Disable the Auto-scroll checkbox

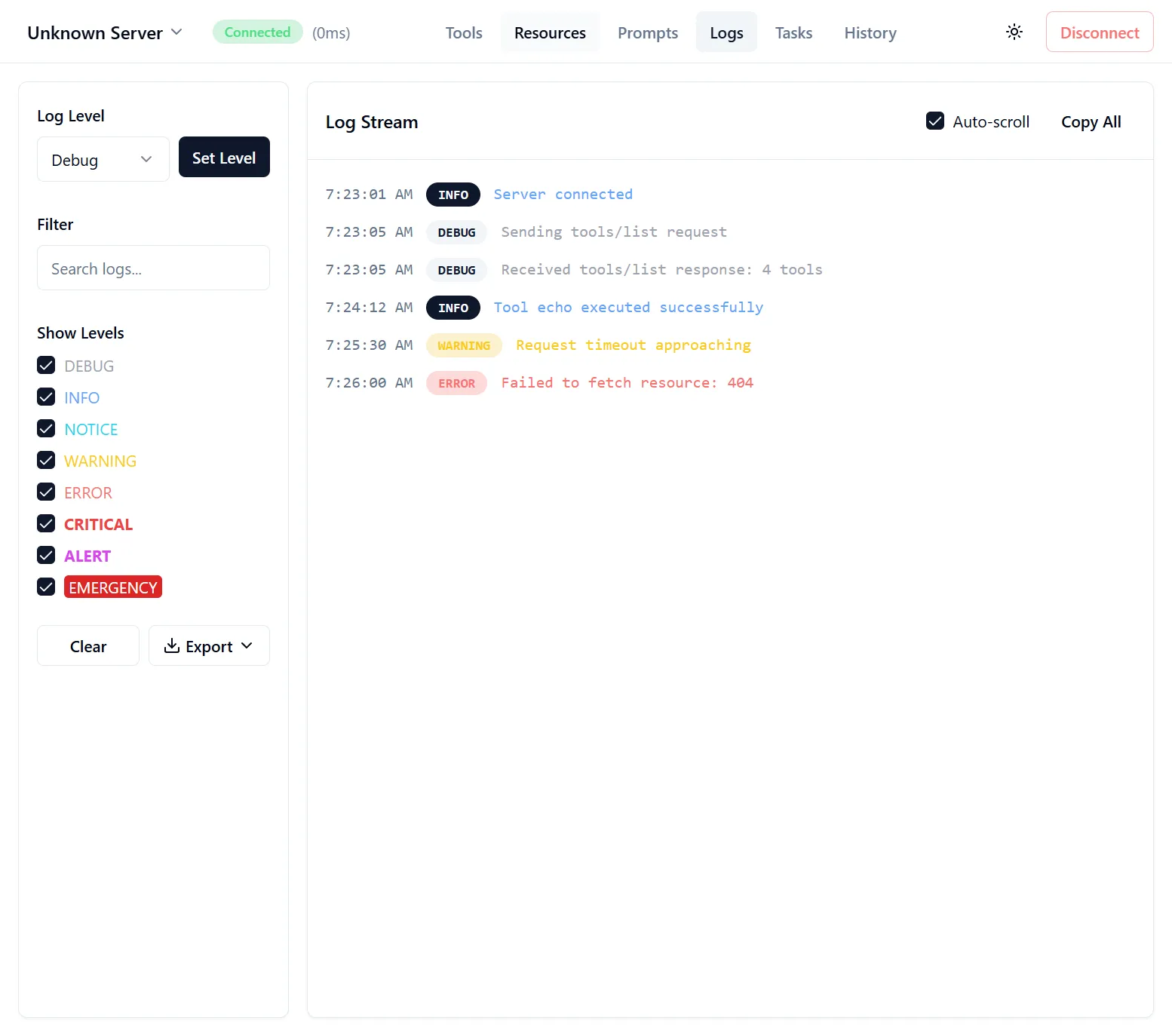(x=935, y=121)
